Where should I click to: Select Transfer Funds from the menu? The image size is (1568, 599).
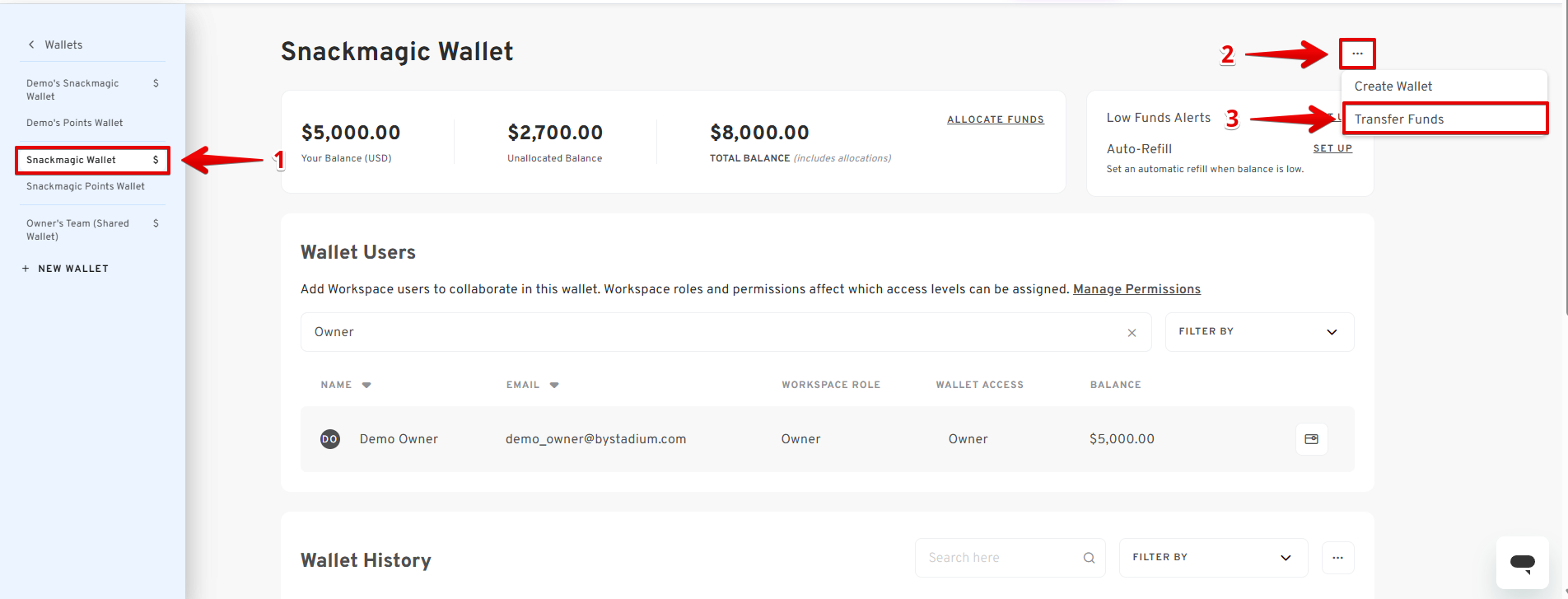(x=1398, y=119)
